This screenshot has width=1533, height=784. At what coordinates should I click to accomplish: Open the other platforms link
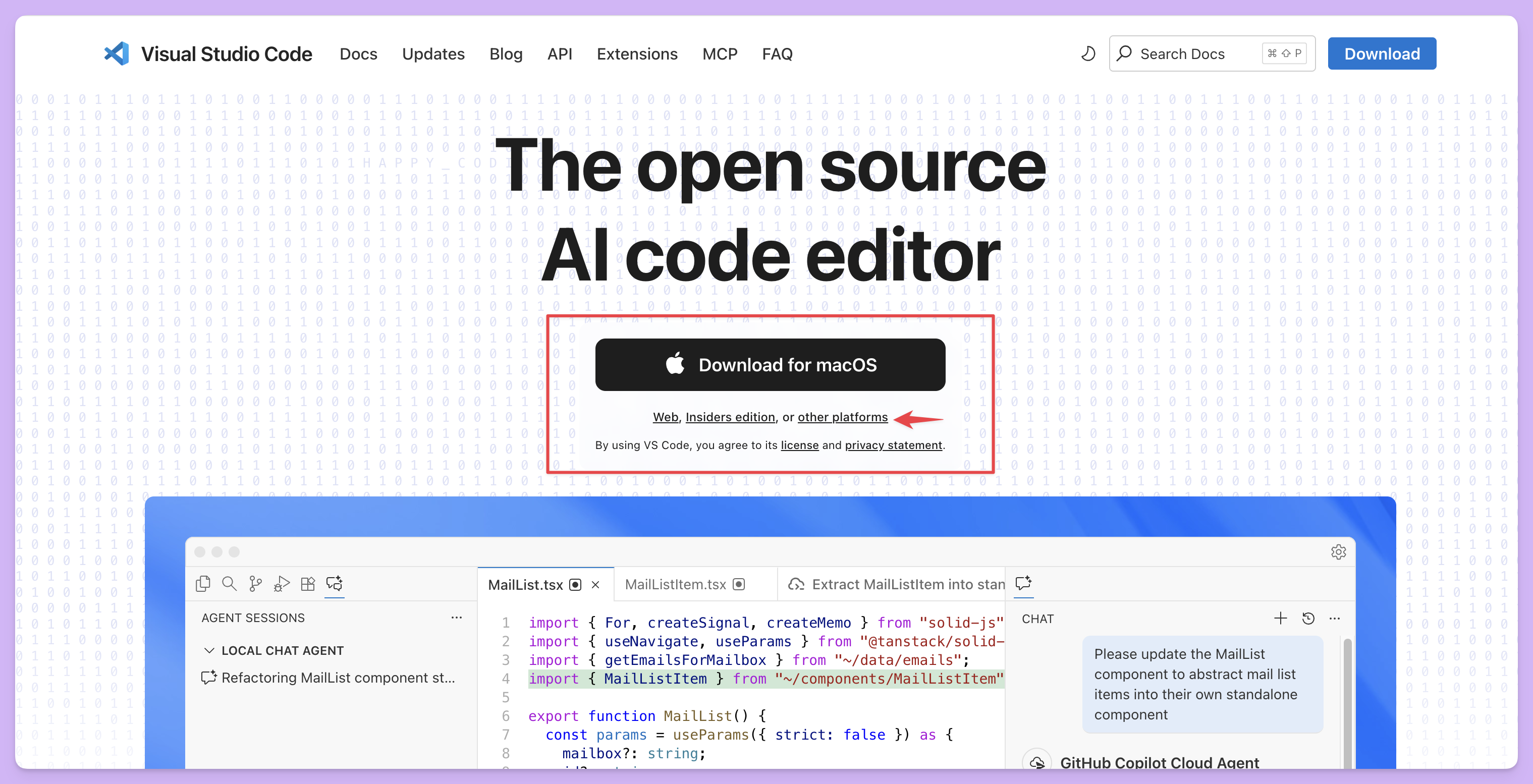[x=843, y=417]
